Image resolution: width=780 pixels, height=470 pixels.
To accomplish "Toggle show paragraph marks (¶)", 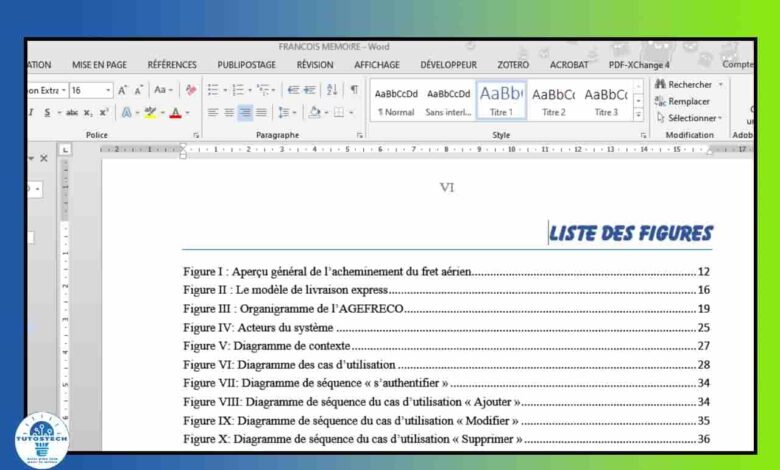I will point(354,90).
